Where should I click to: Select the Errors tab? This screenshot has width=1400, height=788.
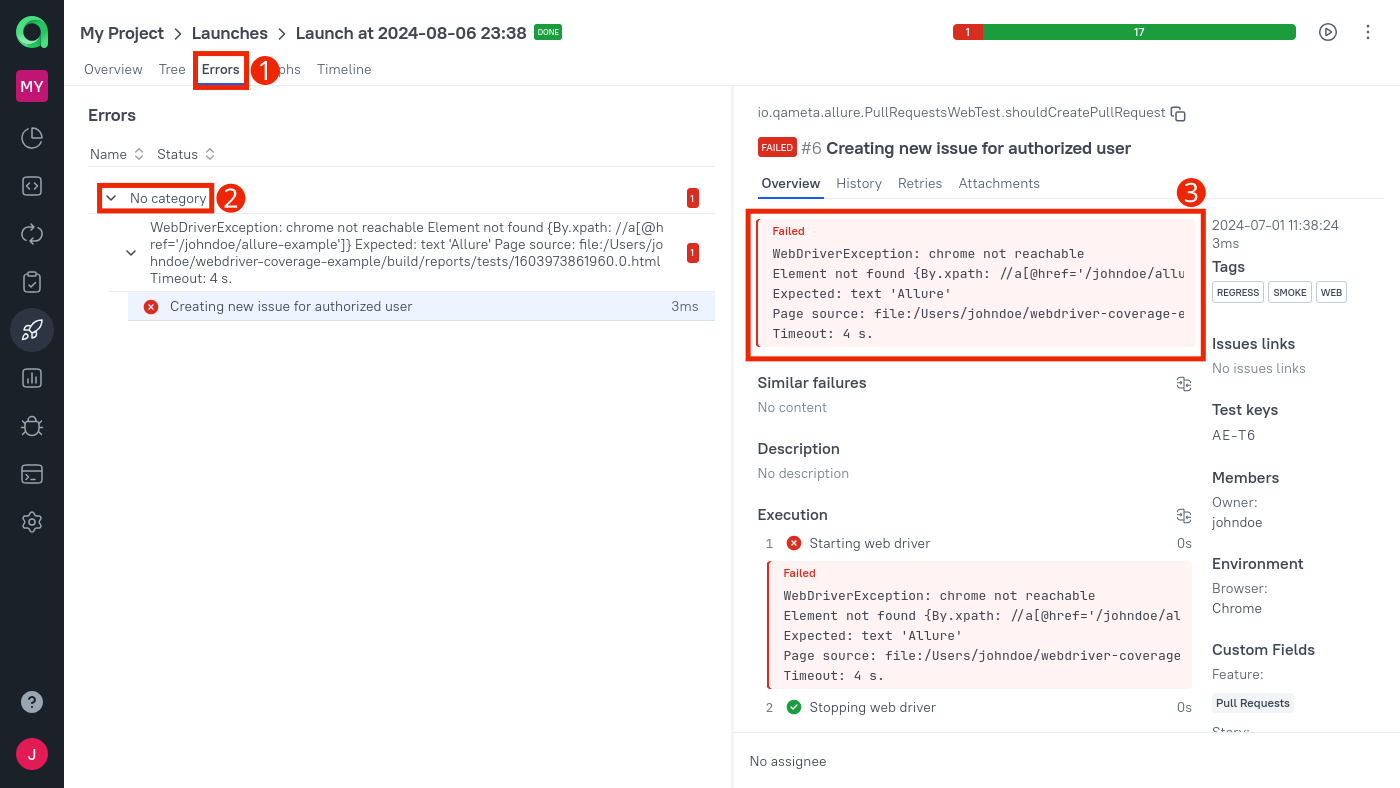pyautogui.click(x=221, y=69)
